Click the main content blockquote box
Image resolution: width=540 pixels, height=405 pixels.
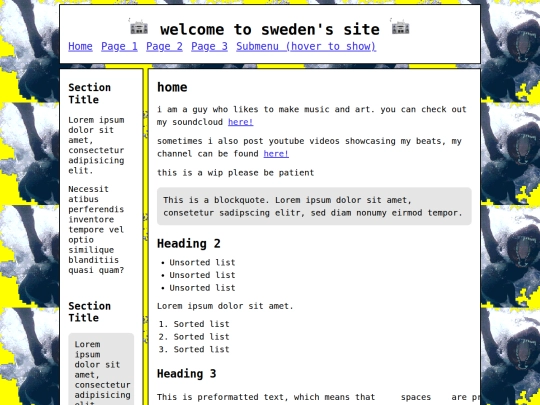(314, 206)
